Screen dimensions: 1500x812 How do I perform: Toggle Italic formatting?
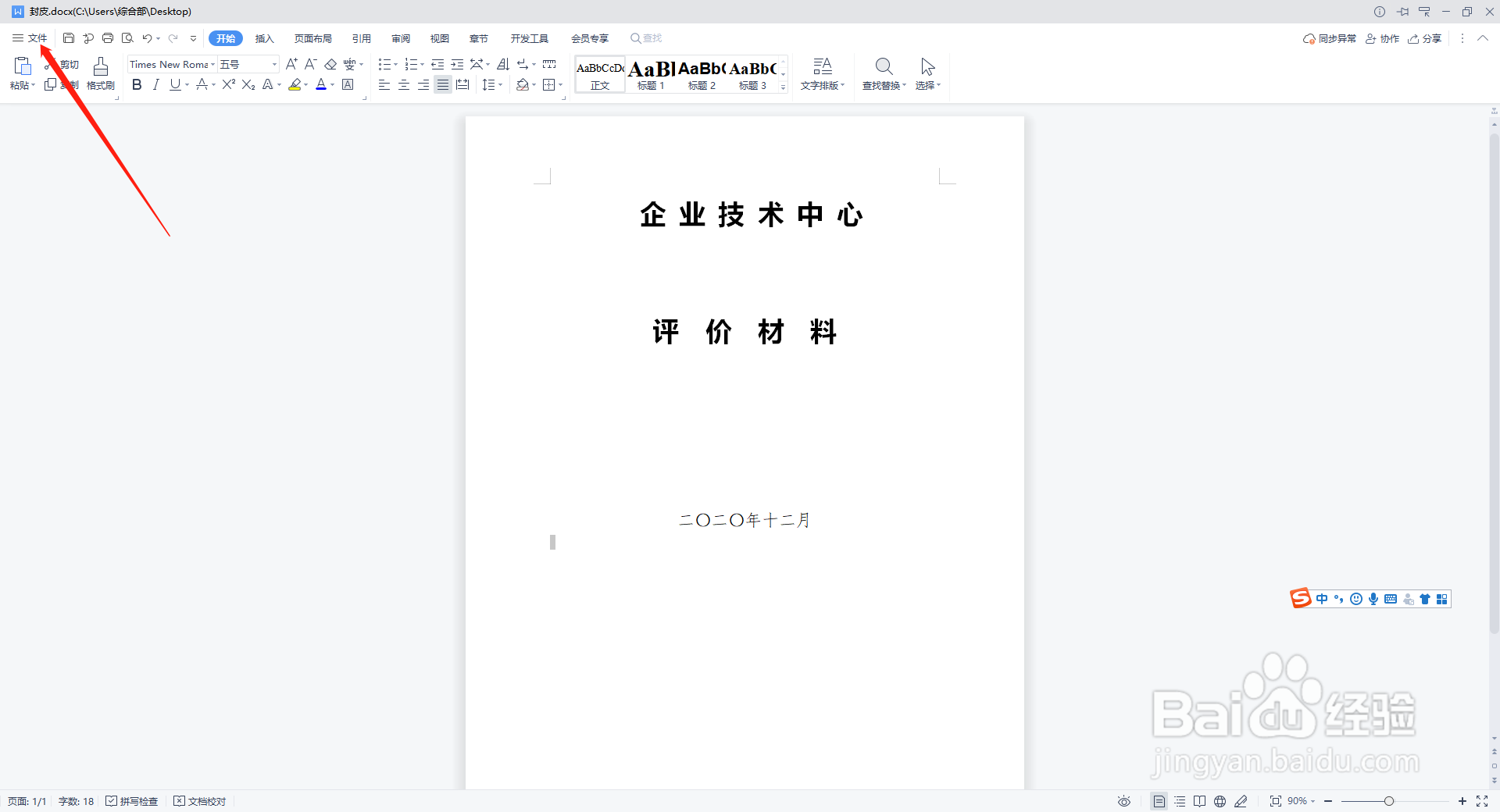pyautogui.click(x=155, y=84)
